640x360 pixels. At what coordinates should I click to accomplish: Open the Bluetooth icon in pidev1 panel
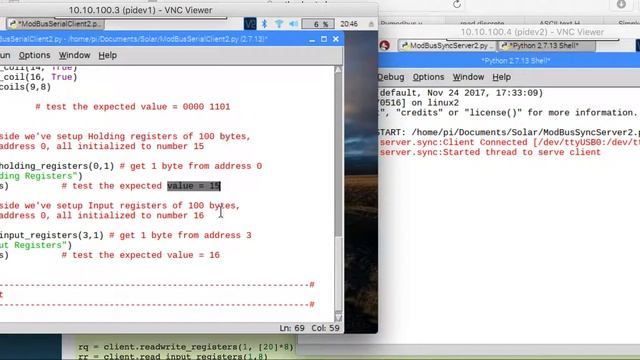point(264,24)
